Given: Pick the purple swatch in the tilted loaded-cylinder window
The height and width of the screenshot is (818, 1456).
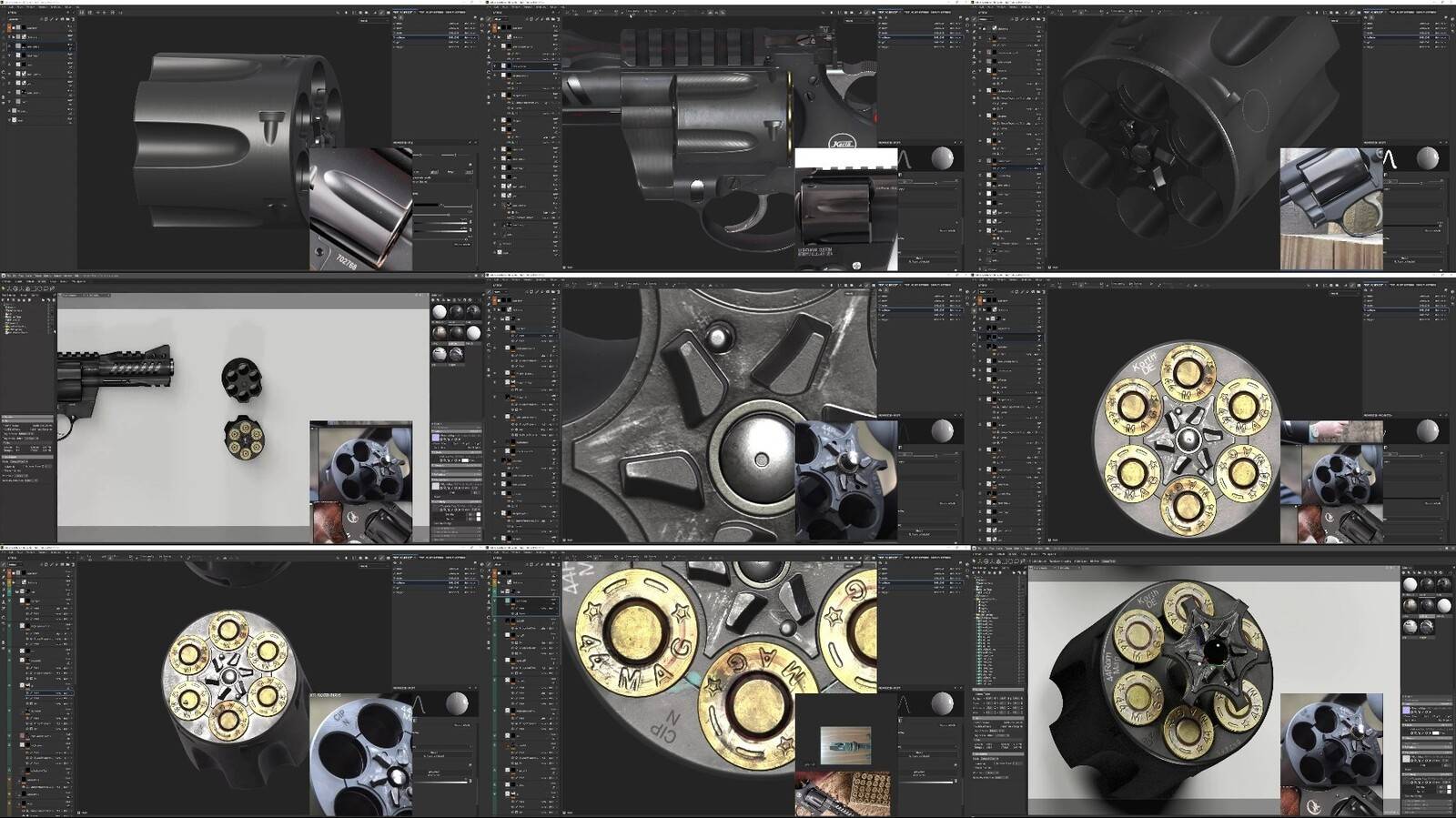Looking at the screenshot, I should (1406, 711).
